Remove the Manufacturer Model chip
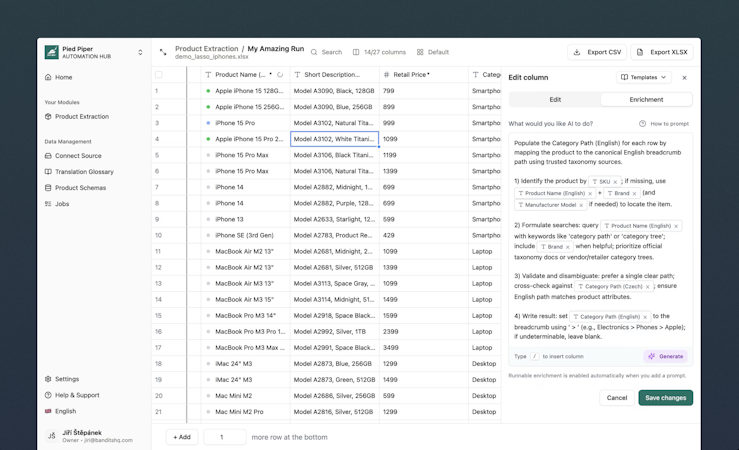The height and width of the screenshot is (450, 739). click(581, 205)
